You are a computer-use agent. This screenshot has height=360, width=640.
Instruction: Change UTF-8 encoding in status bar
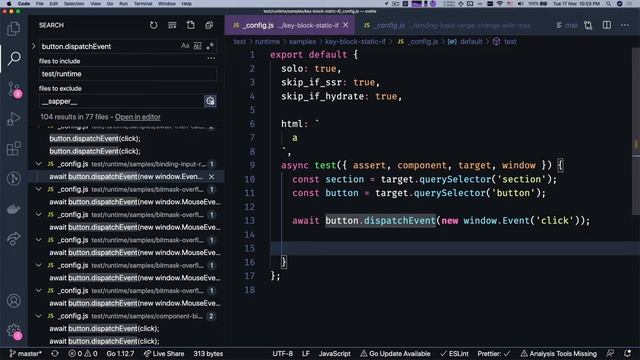pyautogui.click(x=282, y=353)
